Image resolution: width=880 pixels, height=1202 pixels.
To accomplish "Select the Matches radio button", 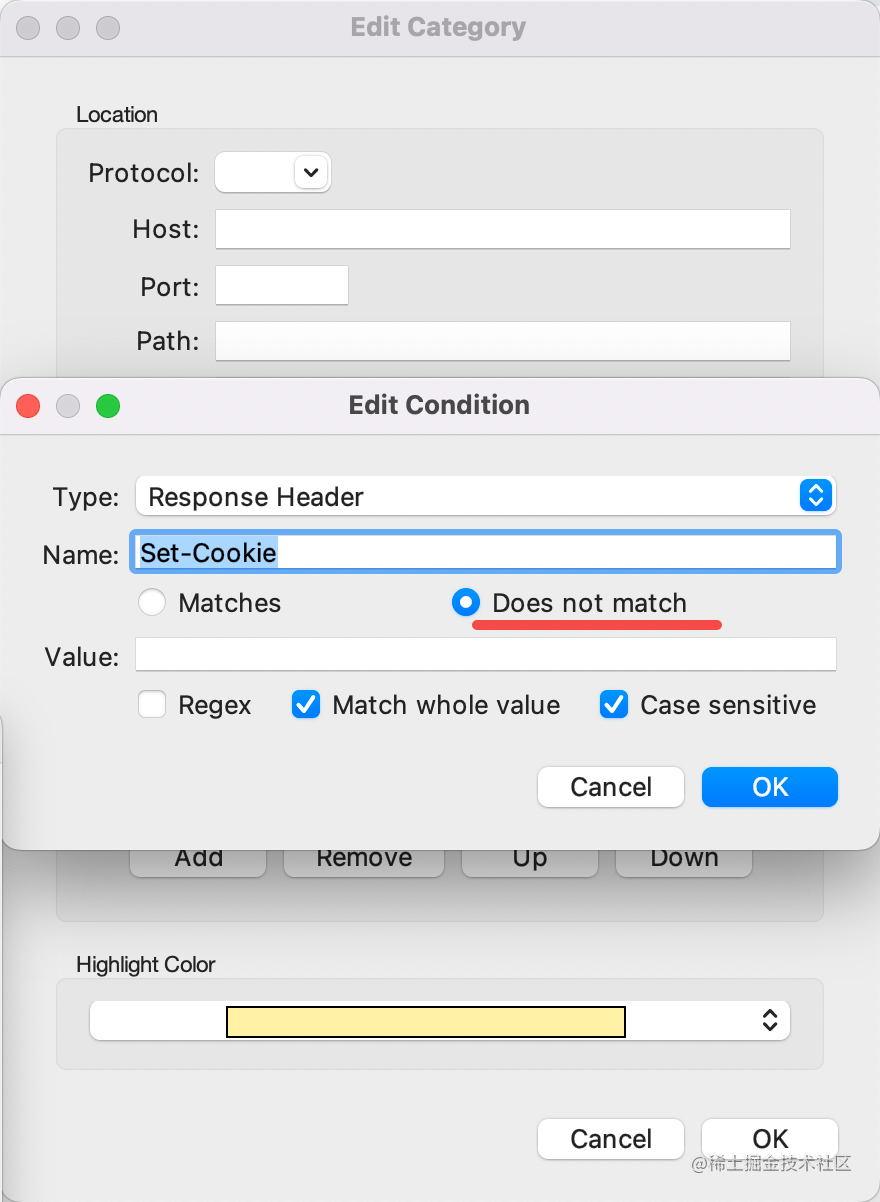I will tap(152, 603).
